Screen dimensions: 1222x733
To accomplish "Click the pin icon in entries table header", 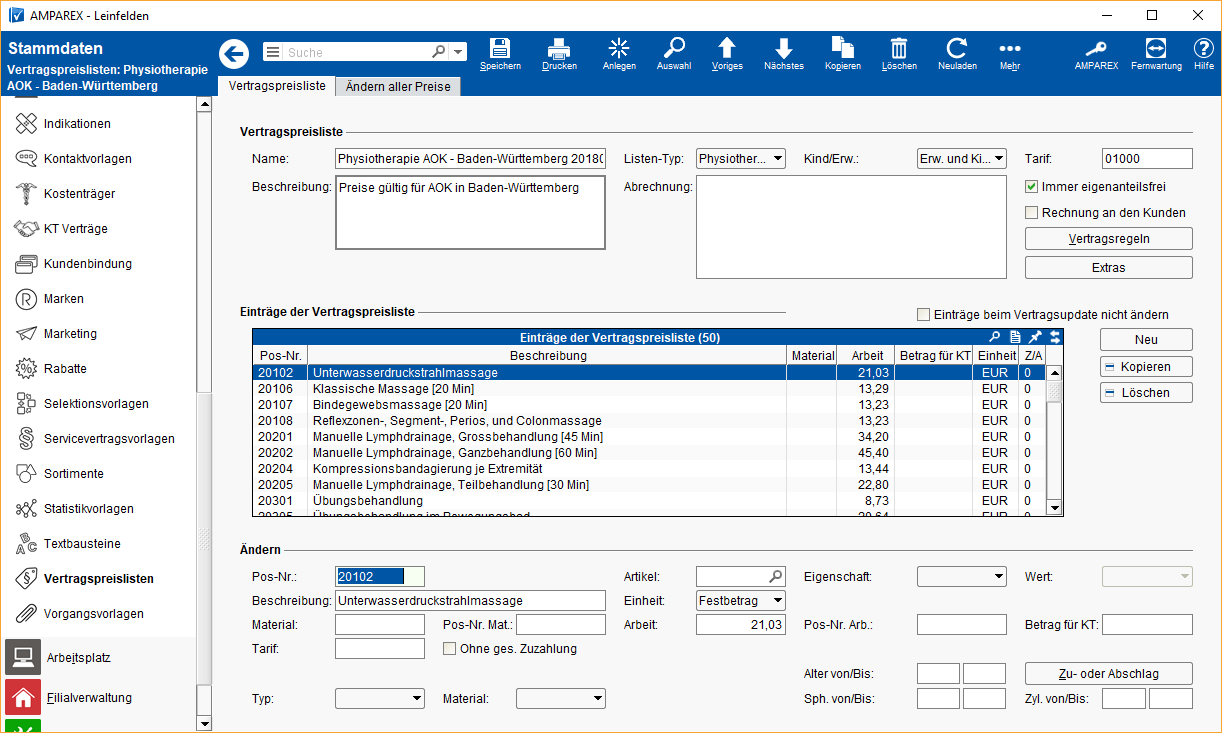I will coord(1035,338).
